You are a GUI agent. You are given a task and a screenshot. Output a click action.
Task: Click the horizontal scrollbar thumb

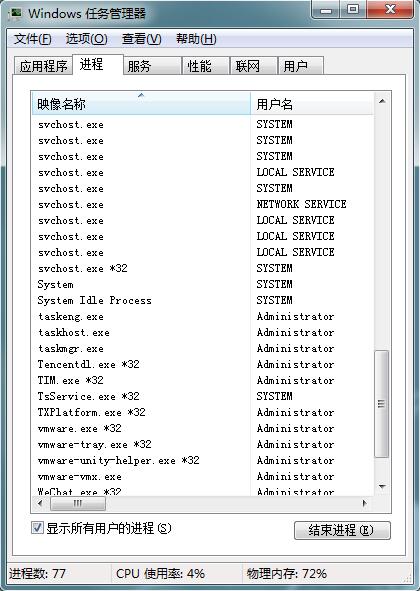tap(78, 503)
